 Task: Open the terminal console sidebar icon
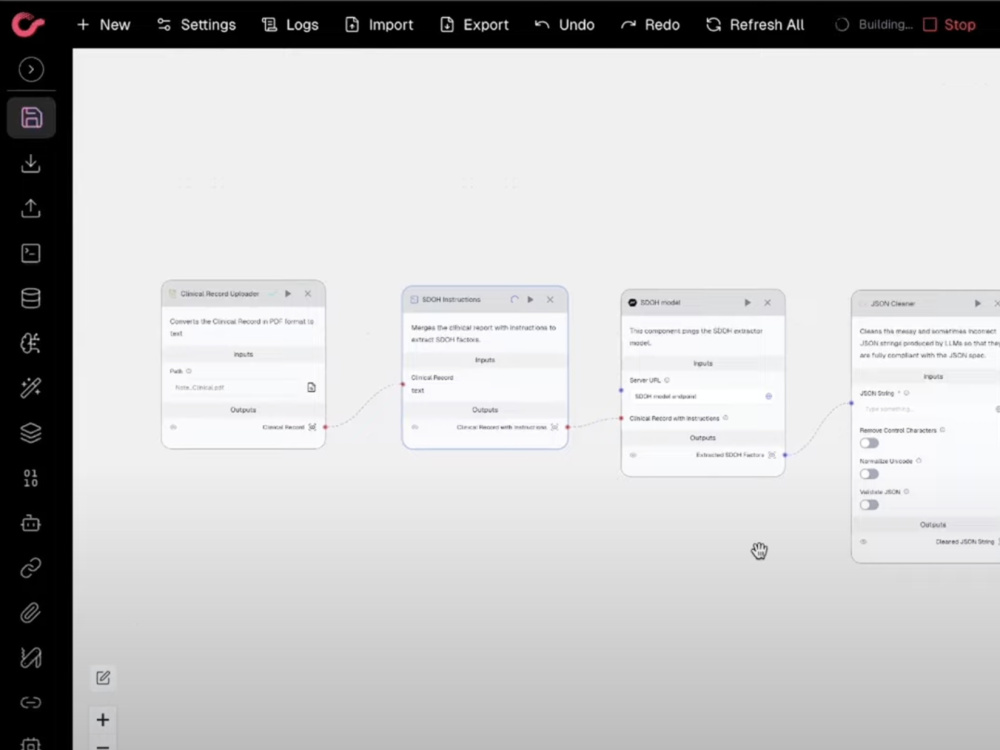tap(31, 253)
